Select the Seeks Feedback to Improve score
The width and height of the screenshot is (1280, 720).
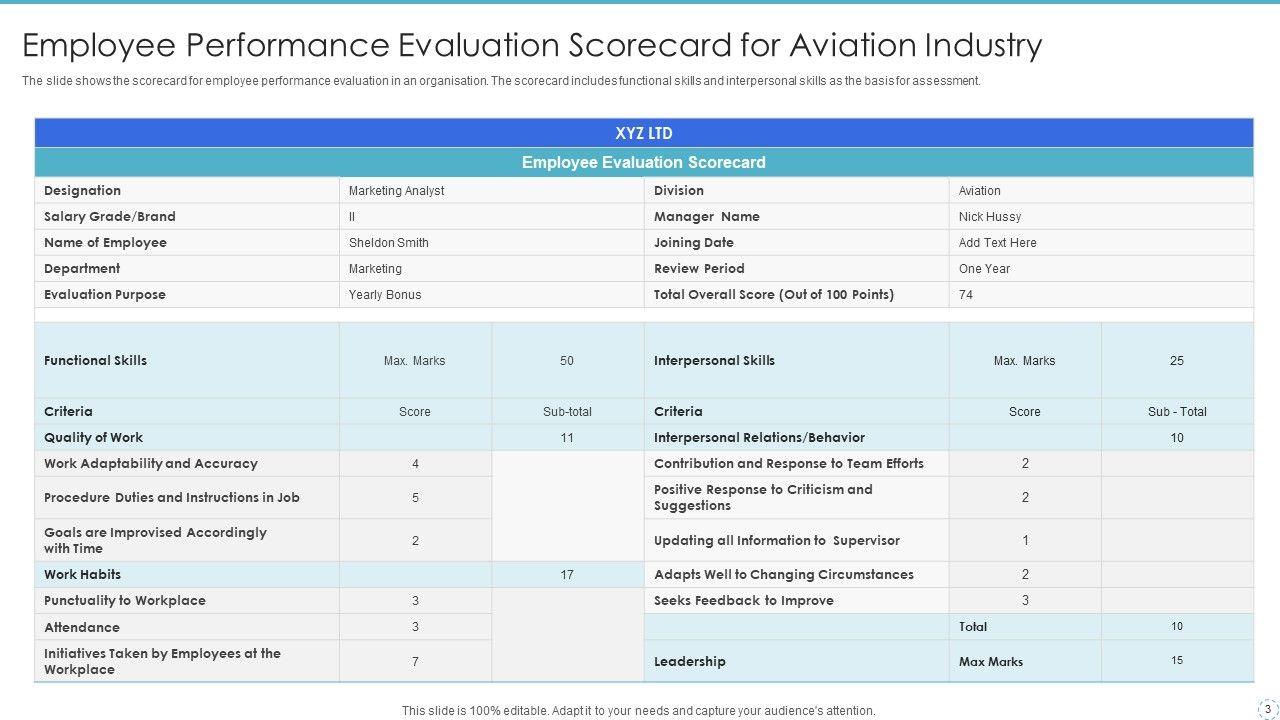pyautogui.click(x=1025, y=601)
